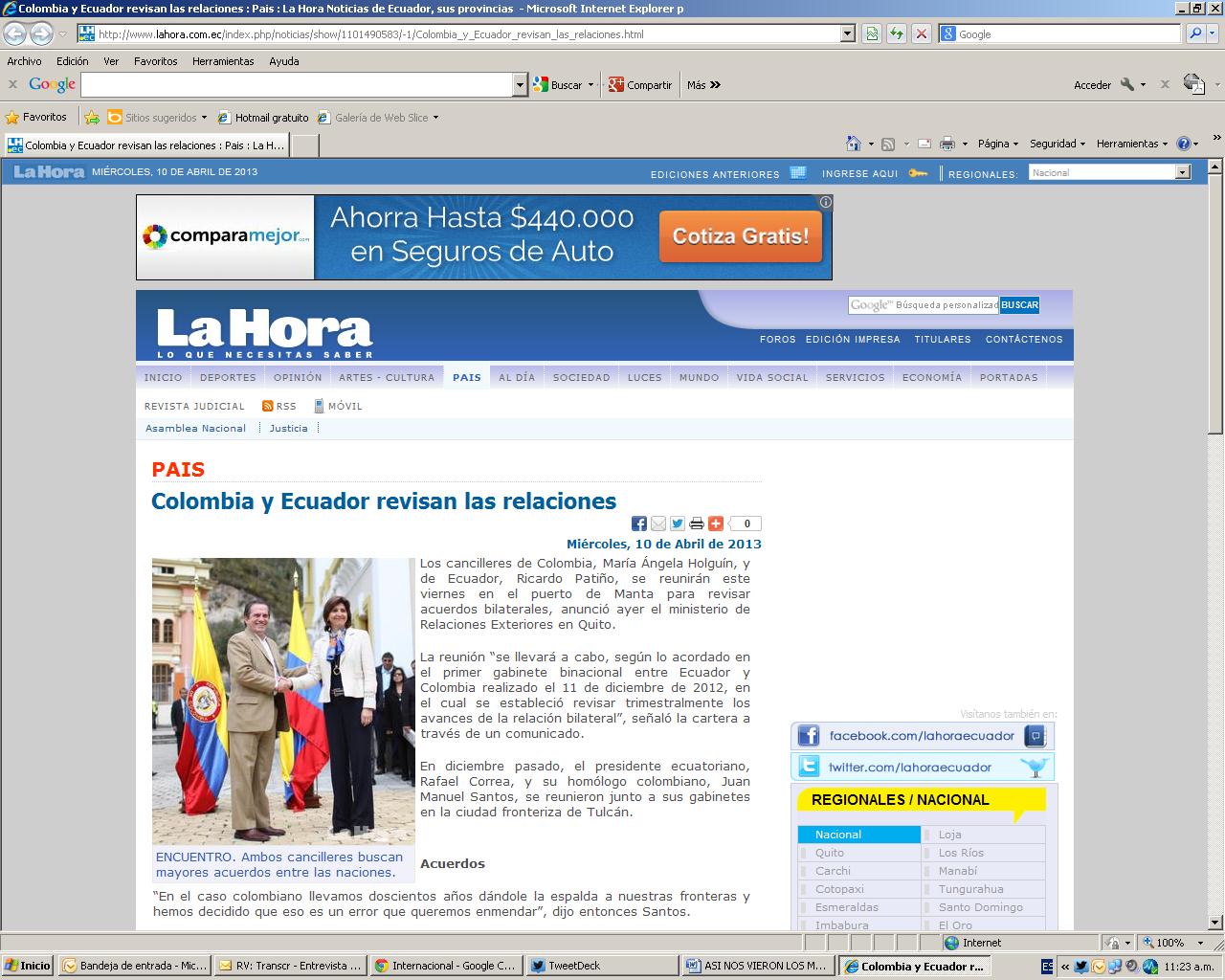Open the Justicia subsection link

click(x=288, y=428)
